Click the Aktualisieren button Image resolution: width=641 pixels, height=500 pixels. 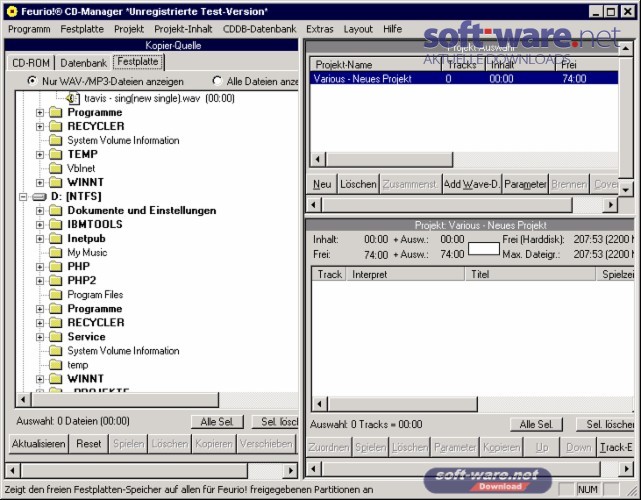[x=38, y=444]
